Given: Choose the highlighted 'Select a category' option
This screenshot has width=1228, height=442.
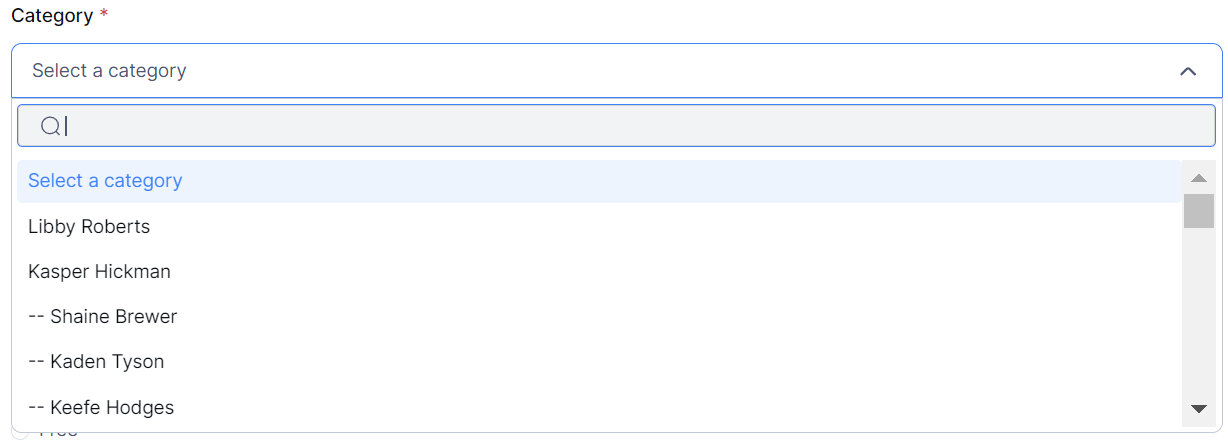Looking at the screenshot, I should (105, 181).
